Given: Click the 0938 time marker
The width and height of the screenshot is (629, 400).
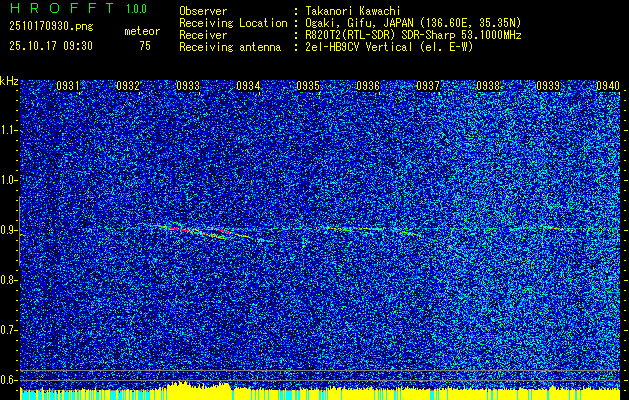Looking at the screenshot, I should click(488, 86).
